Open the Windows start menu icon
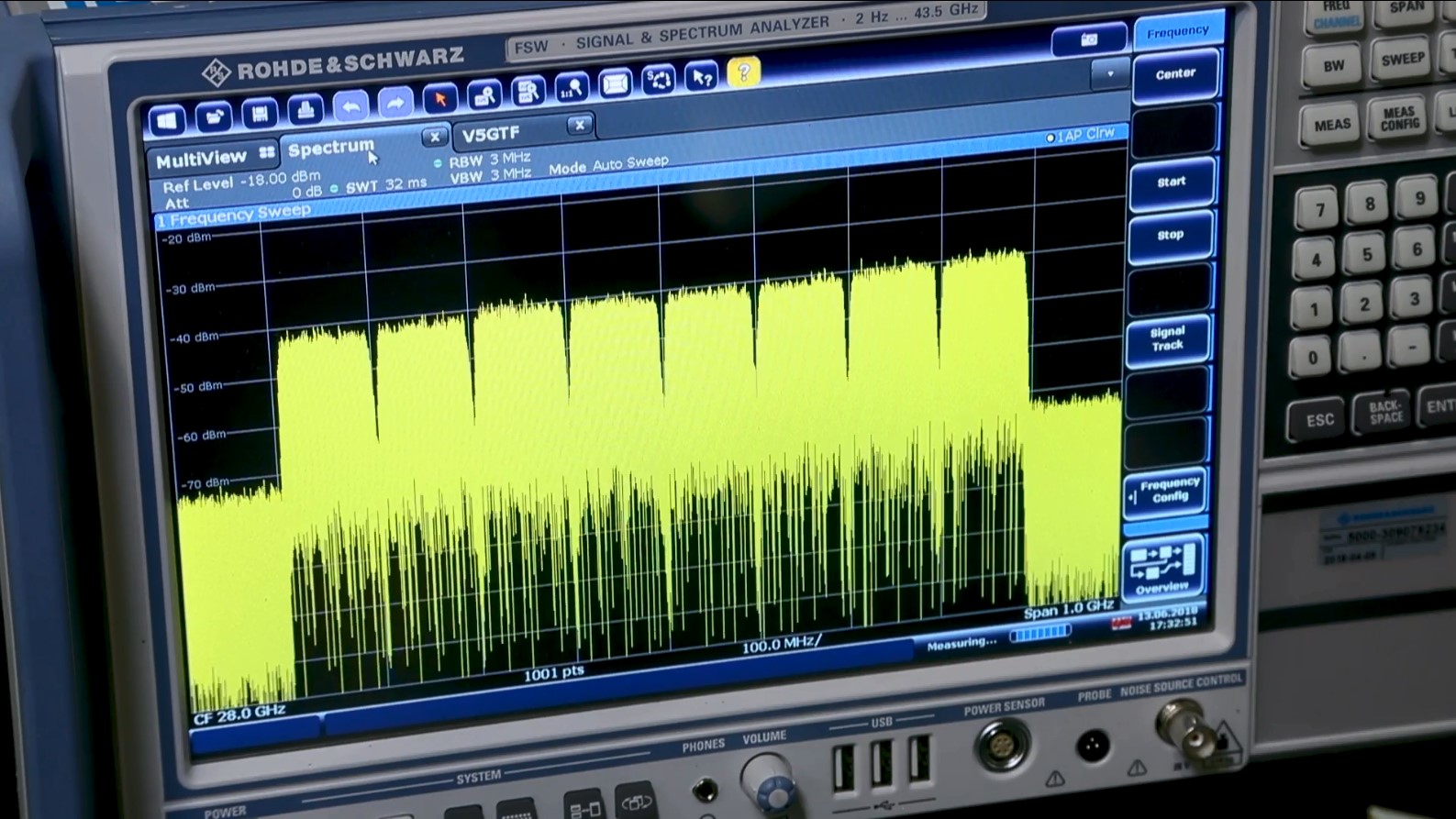 tap(167, 119)
